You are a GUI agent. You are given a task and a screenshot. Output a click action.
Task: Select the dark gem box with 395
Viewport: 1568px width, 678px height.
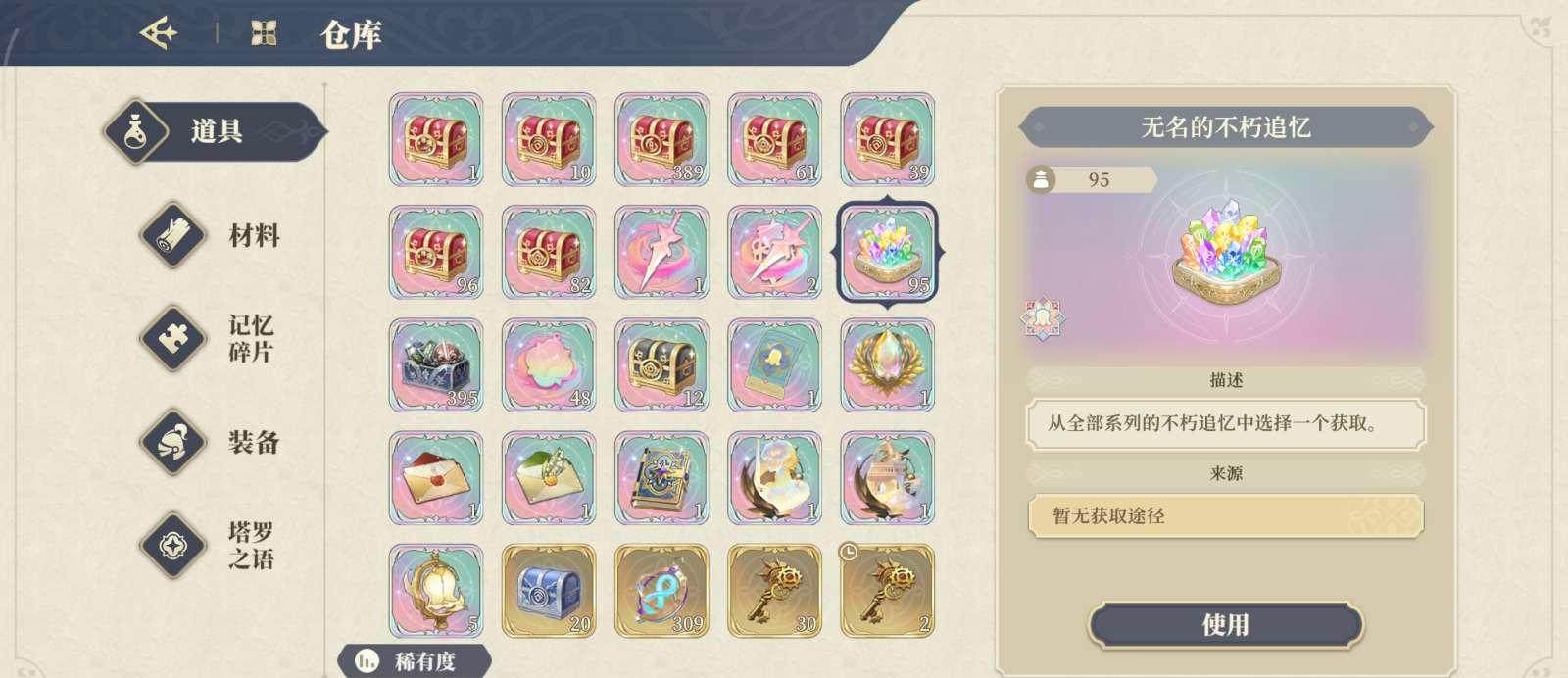point(436,364)
